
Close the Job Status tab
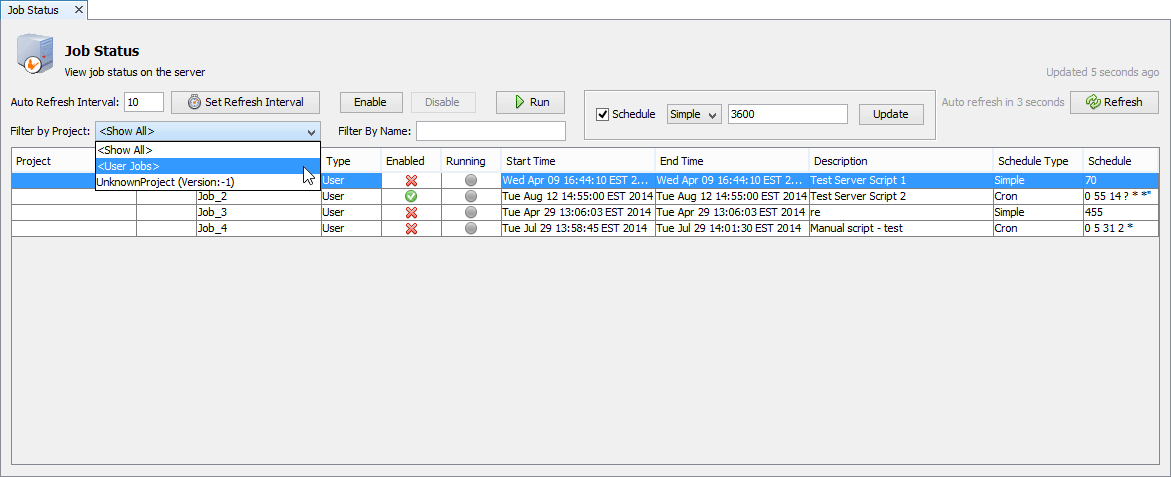[x=78, y=10]
